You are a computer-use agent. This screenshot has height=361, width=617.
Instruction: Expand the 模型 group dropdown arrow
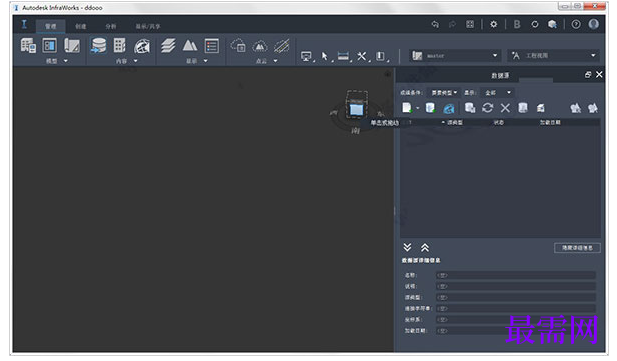click(x=66, y=61)
